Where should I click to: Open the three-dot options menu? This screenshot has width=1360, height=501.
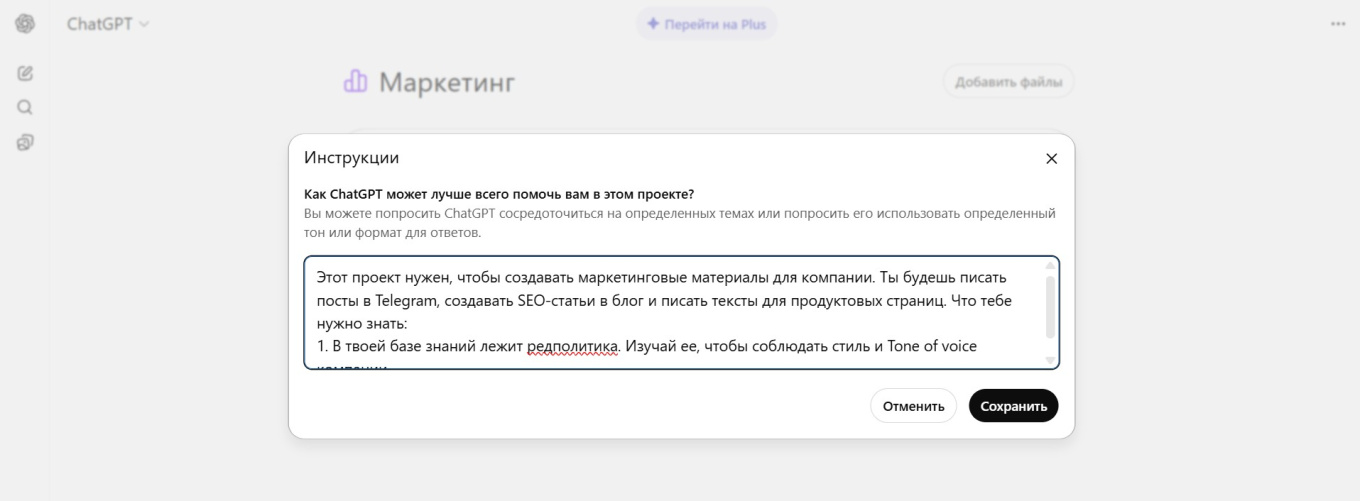tap(1338, 24)
